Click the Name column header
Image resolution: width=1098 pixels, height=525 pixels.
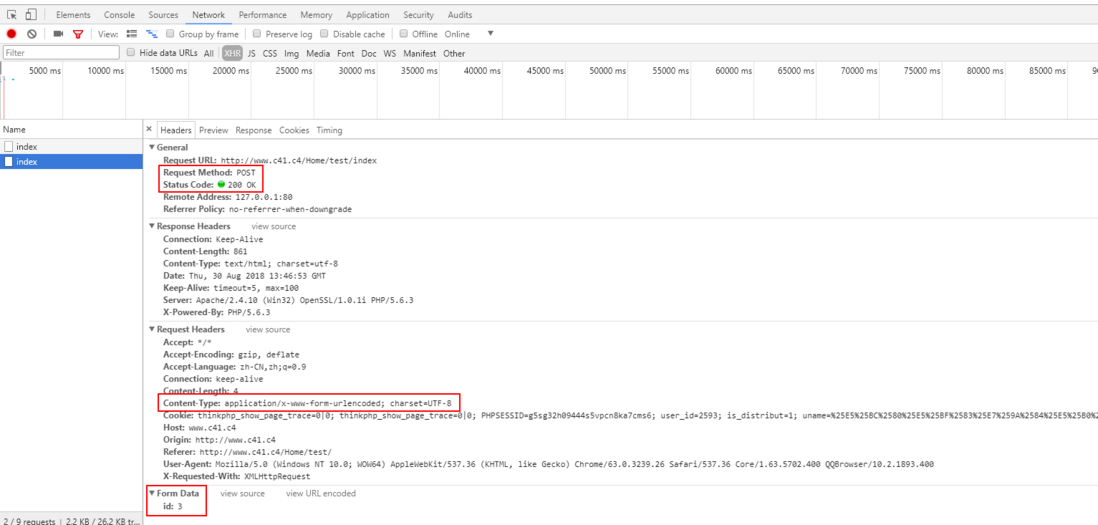(x=71, y=130)
